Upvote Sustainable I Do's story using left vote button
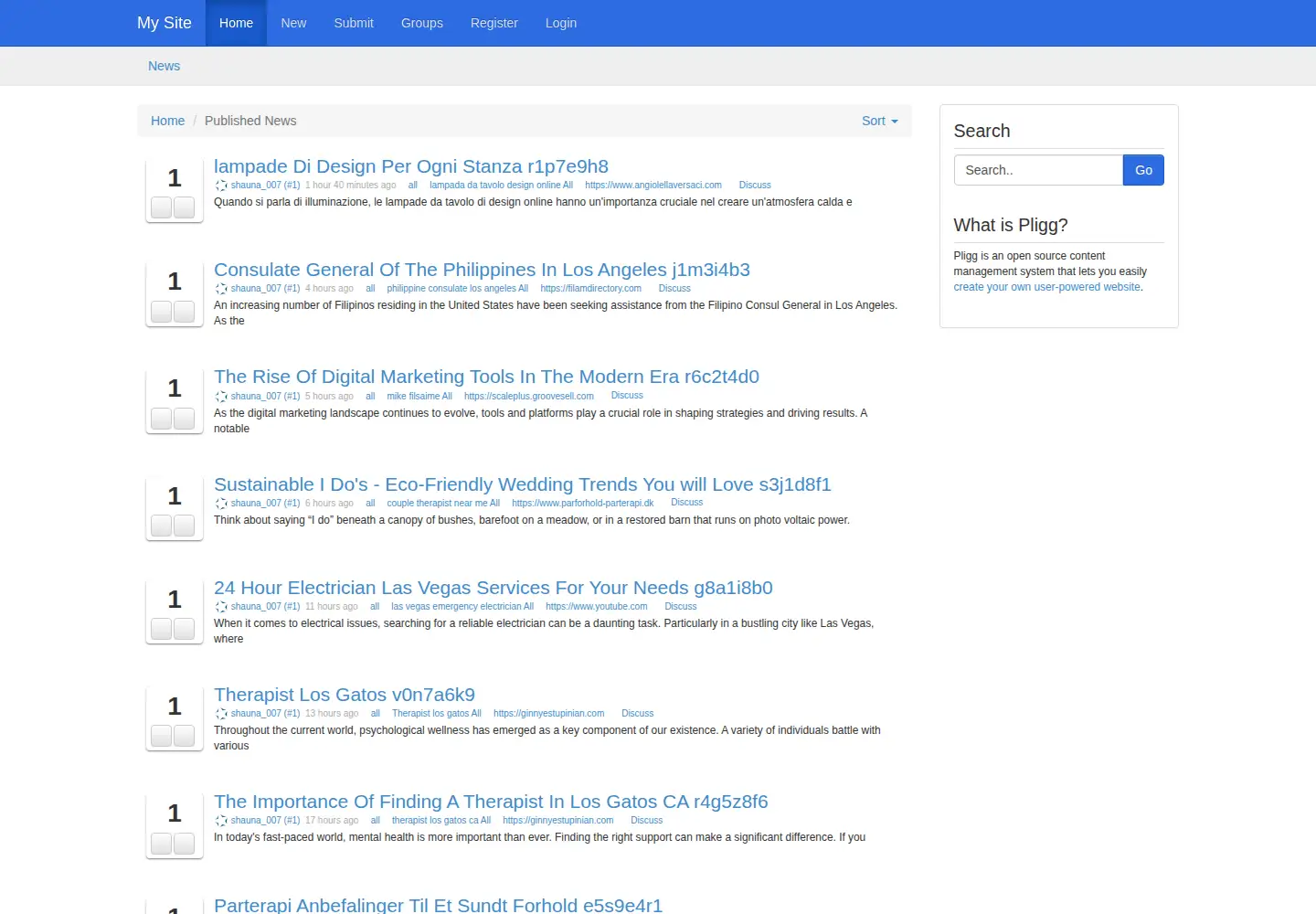Image resolution: width=1316 pixels, height=914 pixels. point(162,526)
